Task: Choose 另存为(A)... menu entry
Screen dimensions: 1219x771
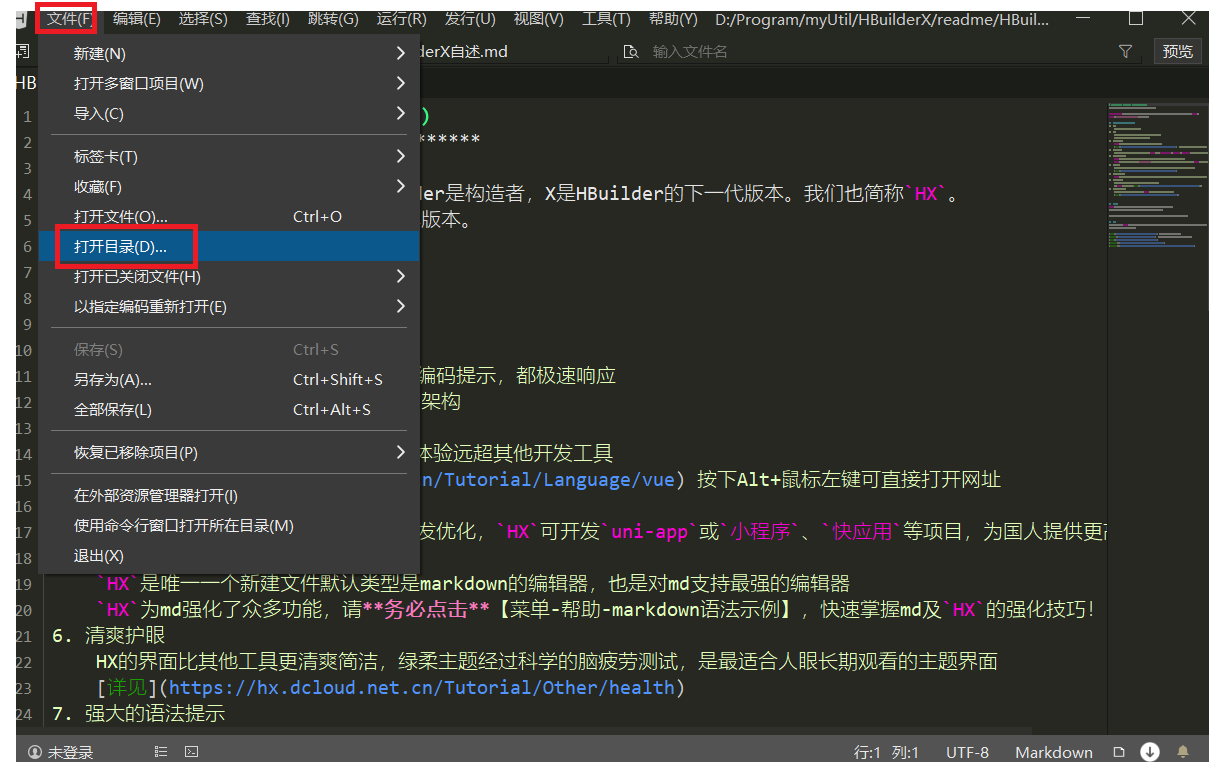Action: click(x=229, y=379)
